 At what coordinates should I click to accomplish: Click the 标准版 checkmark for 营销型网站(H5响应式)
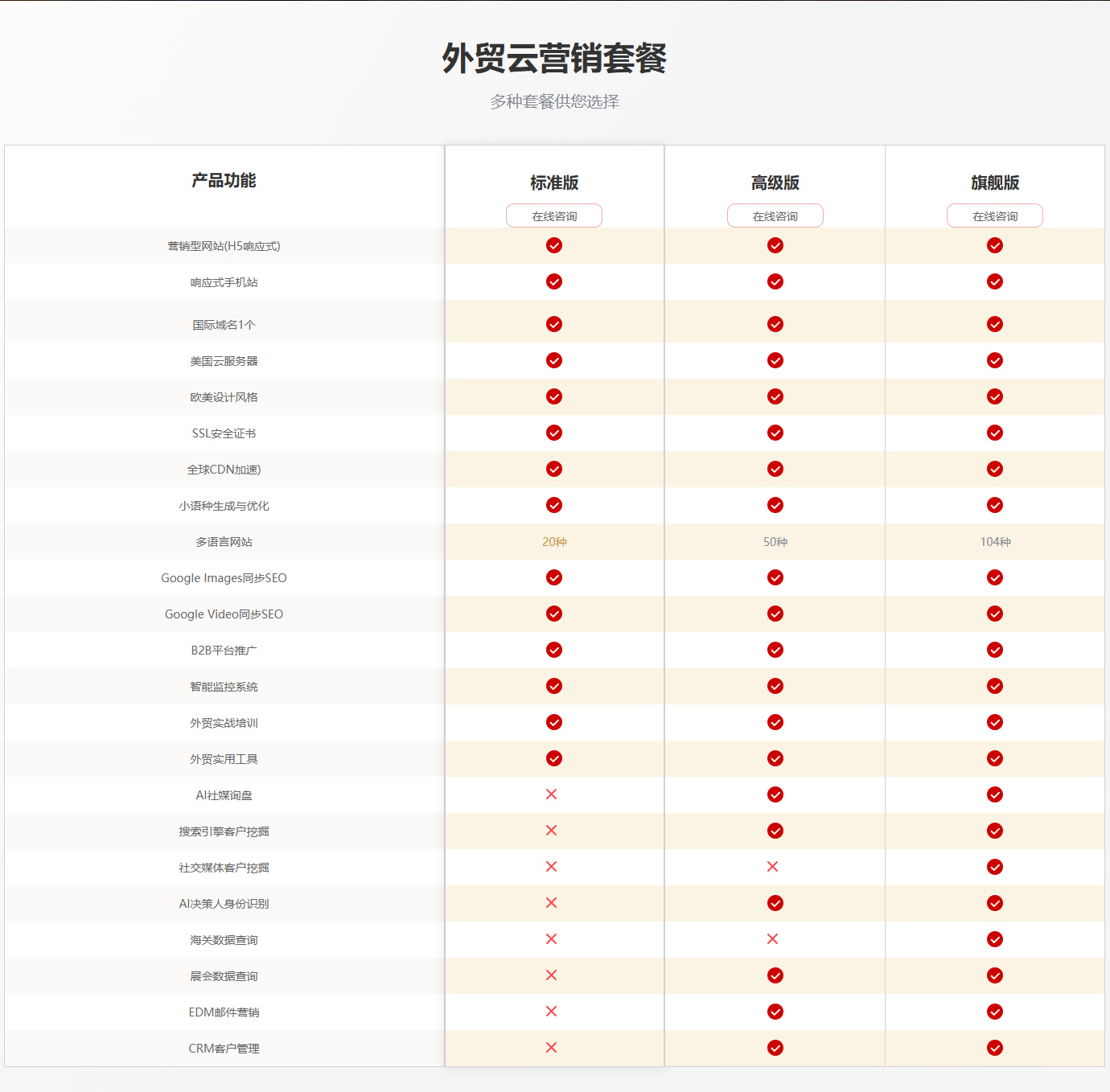tap(554, 245)
